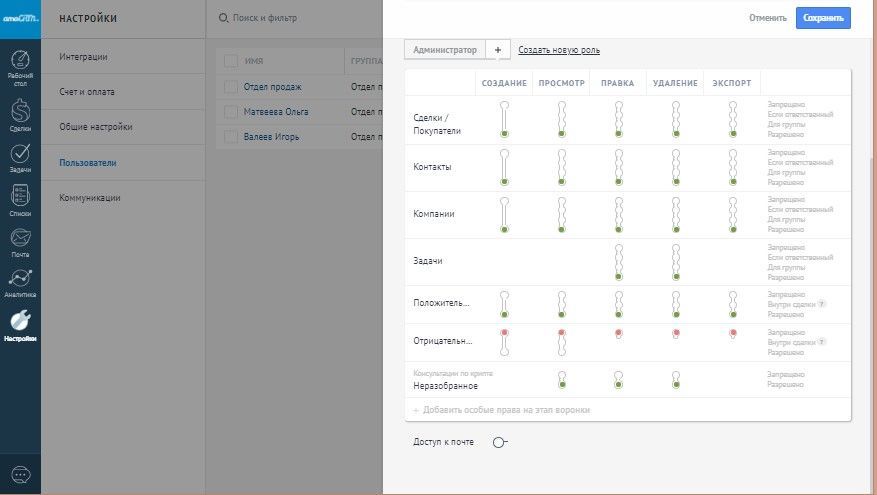Screen dimensions: 877x495
Task: Add a role tab with the plus button
Action: (x=498, y=50)
